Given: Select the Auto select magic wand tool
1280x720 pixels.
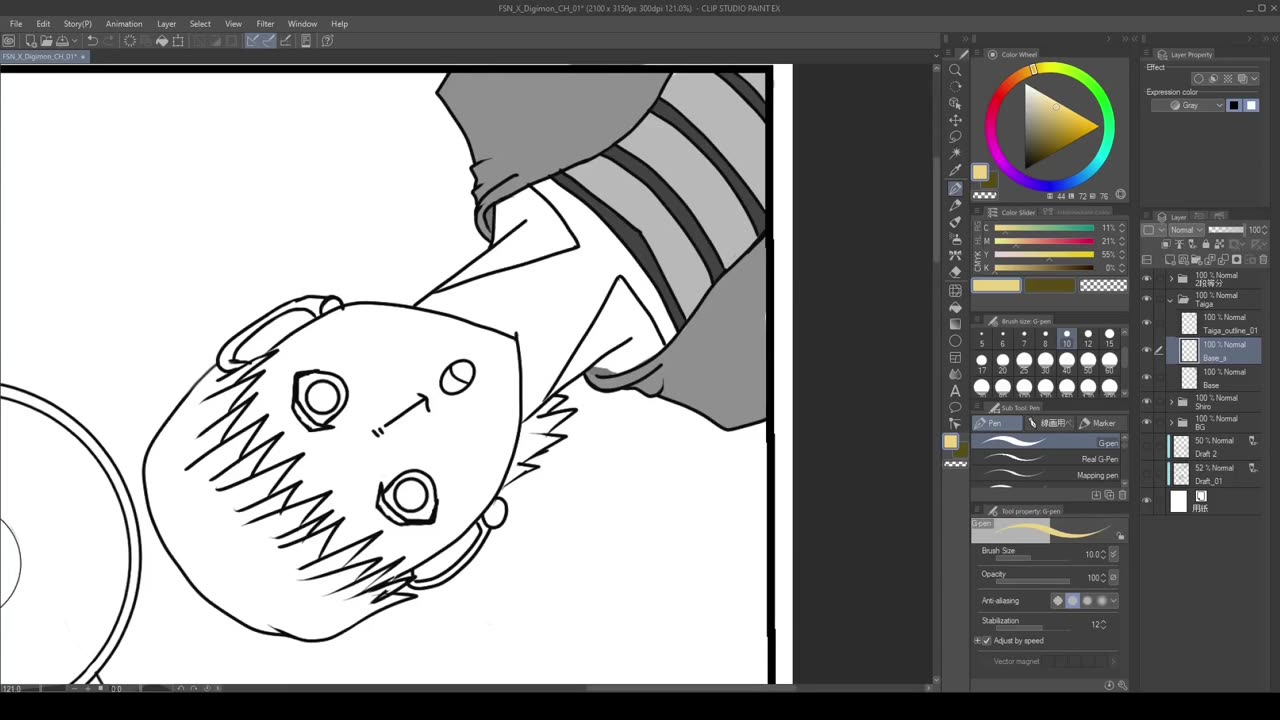Looking at the screenshot, I should point(955,154).
